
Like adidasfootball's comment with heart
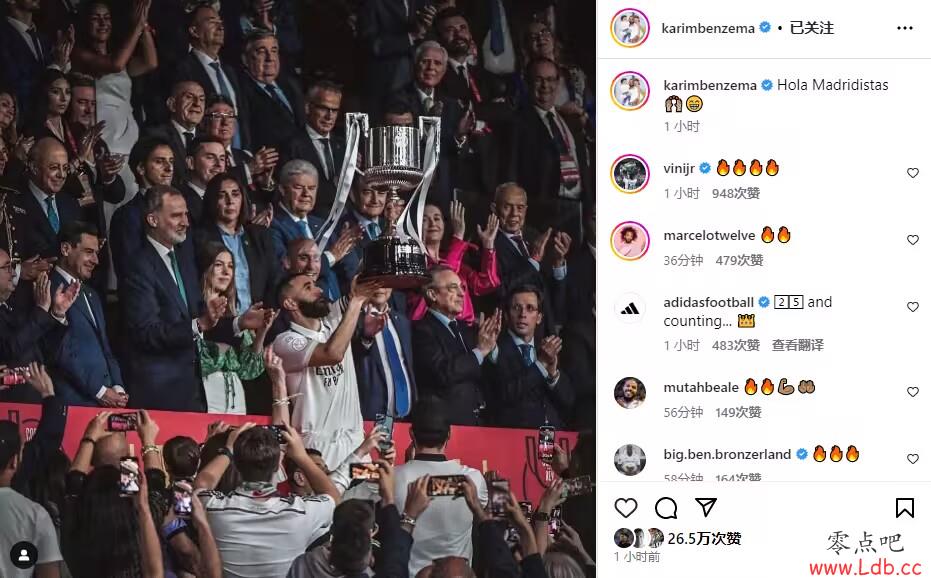click(x=913, y=307)
